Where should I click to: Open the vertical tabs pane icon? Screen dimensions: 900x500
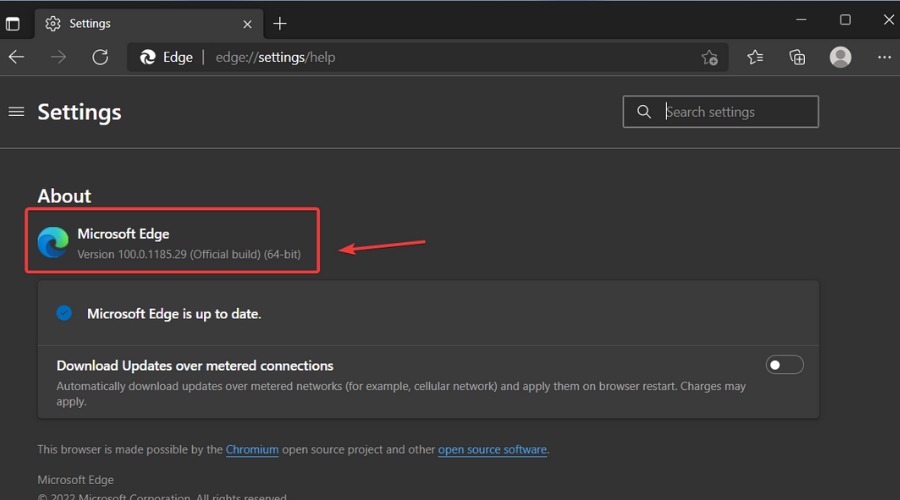point(13,24)
